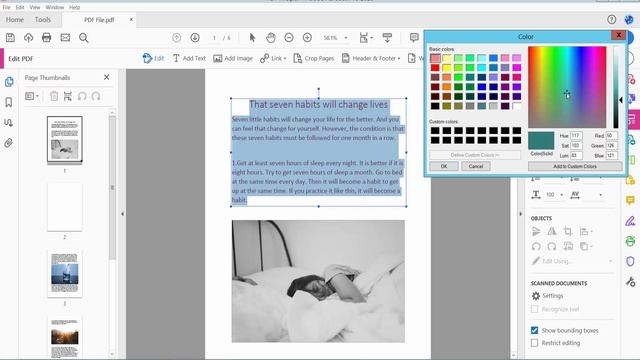Image resolution: width=640 pixels, height=360 pixels.
Task: Click the crop icon under Objects
Action: pos(567,231)
